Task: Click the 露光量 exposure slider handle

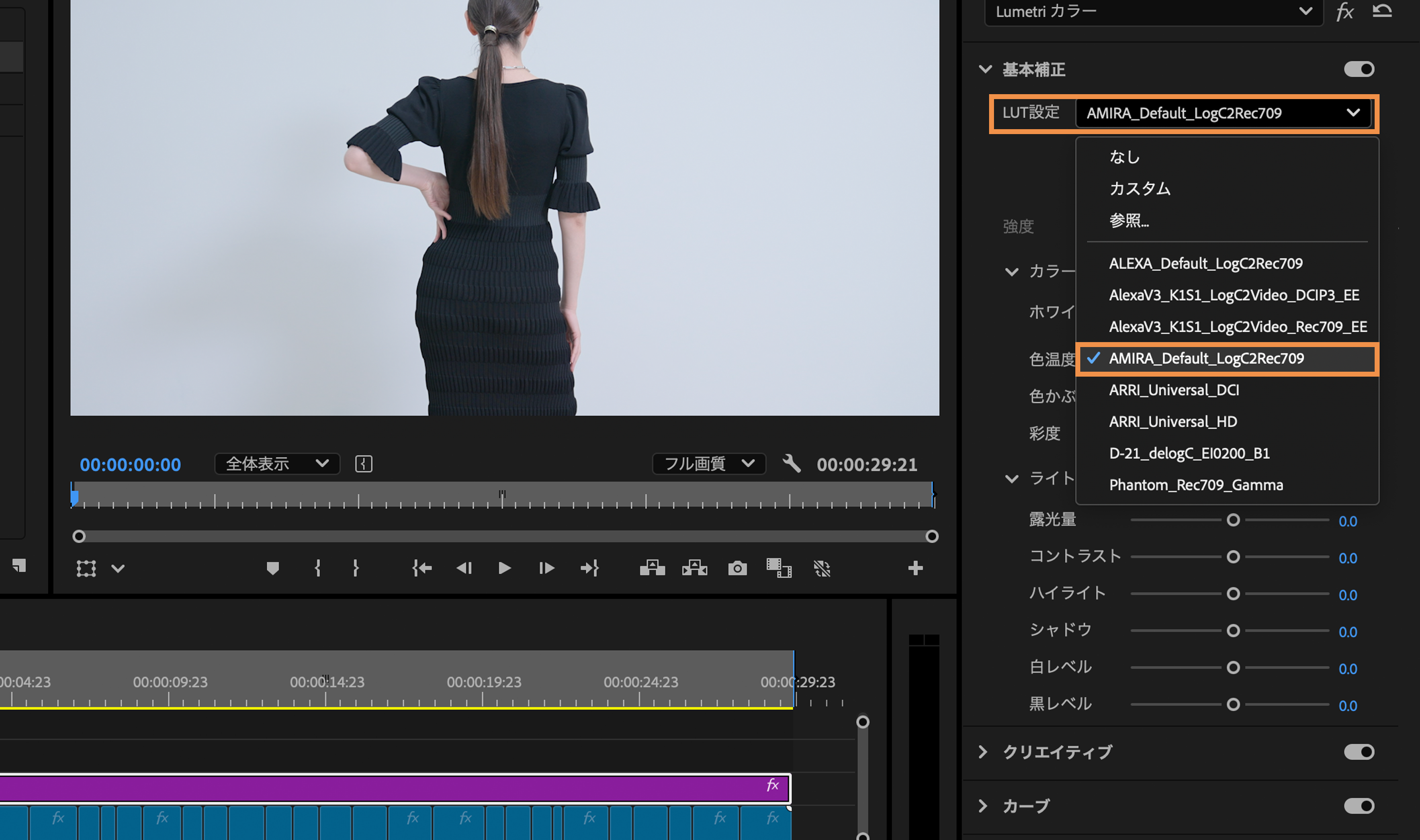Action: (x=1233, y=520)
